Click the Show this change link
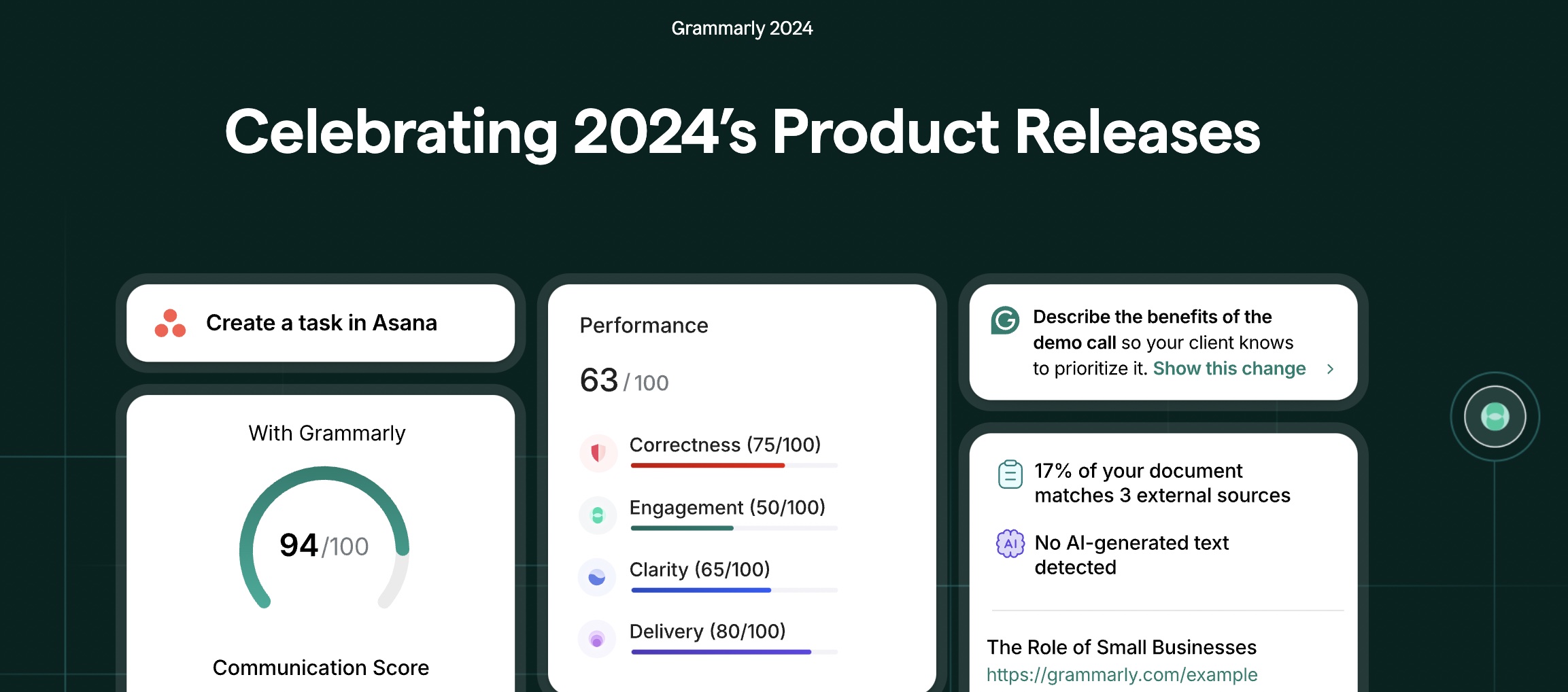Image resolution: width=1568 pixels, height=692 pixels. [x=1229, y=368]
